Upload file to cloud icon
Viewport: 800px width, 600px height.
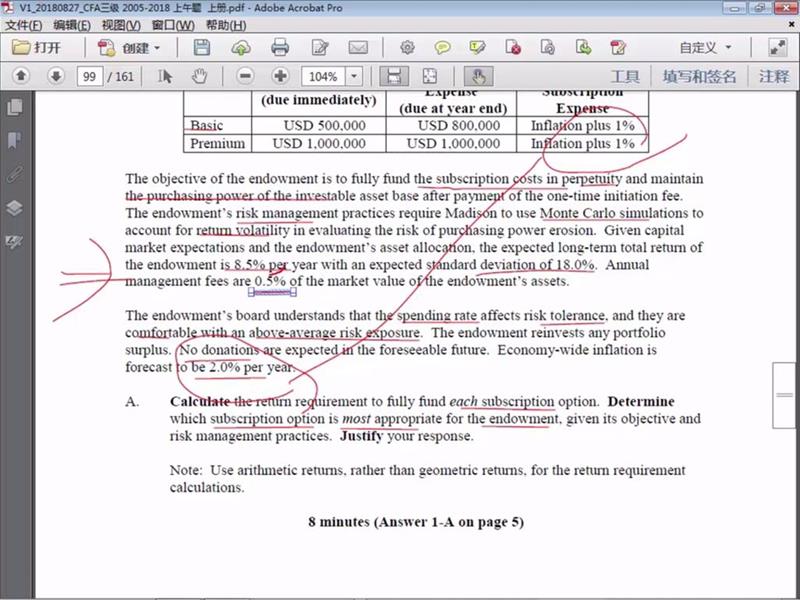coord(241,48)
